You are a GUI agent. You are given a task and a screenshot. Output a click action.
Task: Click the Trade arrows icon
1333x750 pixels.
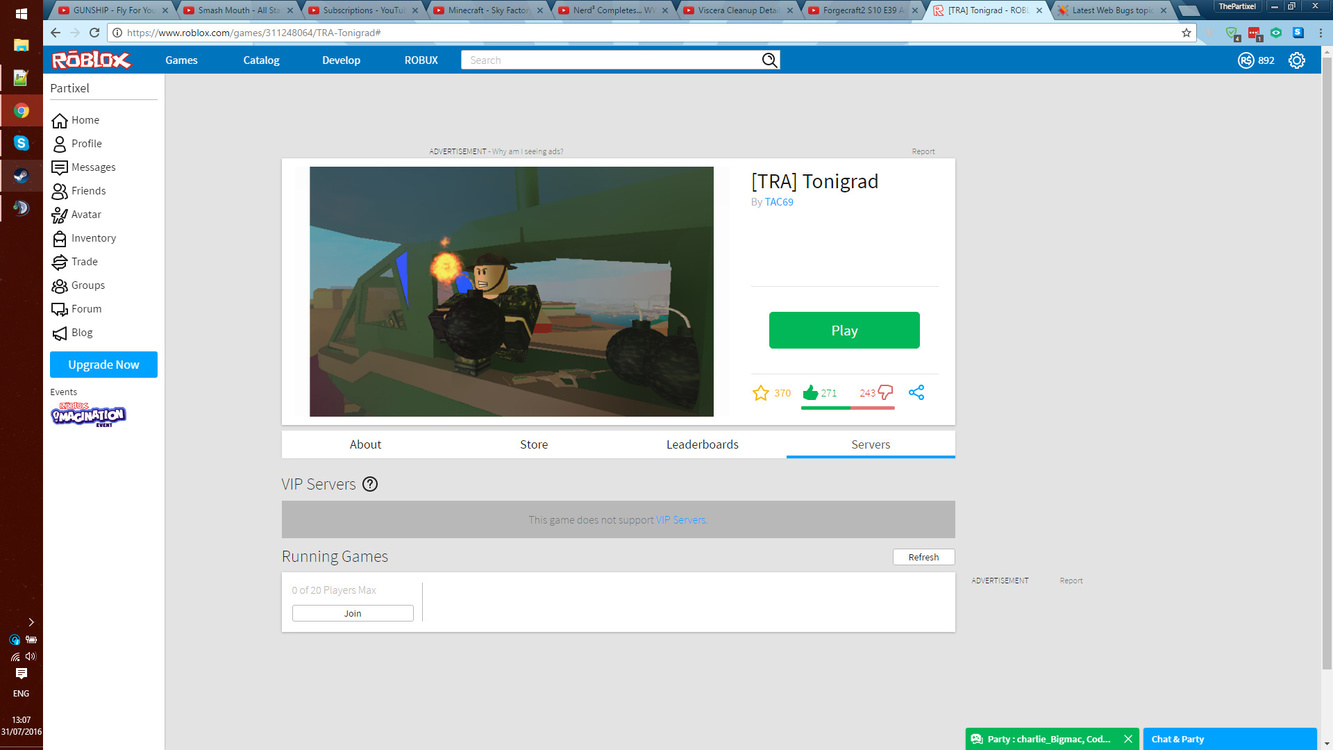pos(60,262)
